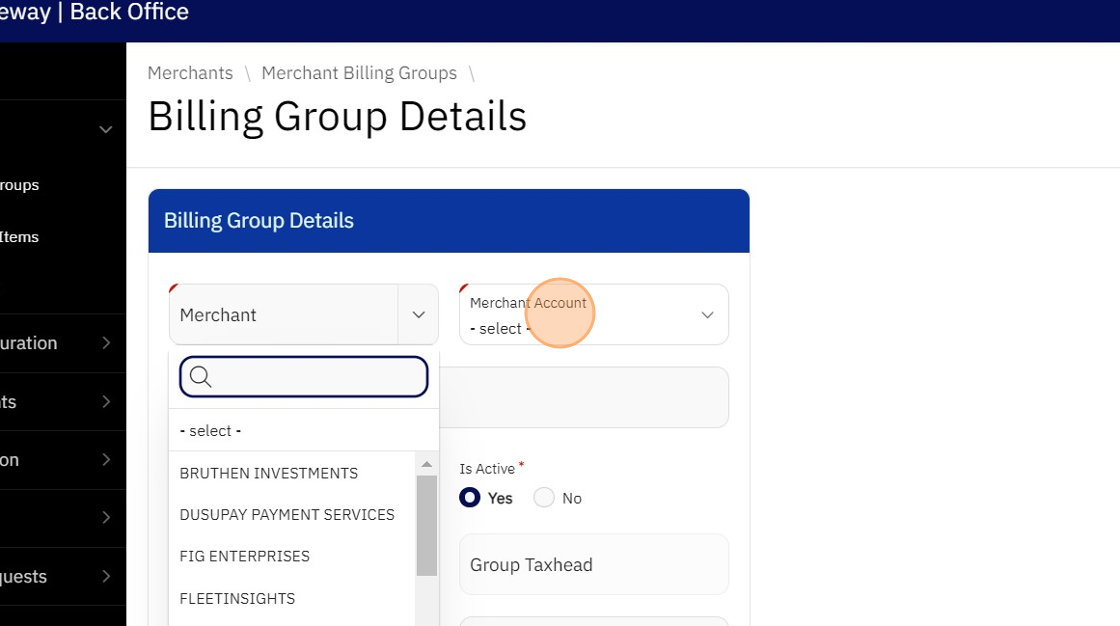Select the No radio button for Is Active
The image size is (1120, 626).
click(x=544, y=498)
